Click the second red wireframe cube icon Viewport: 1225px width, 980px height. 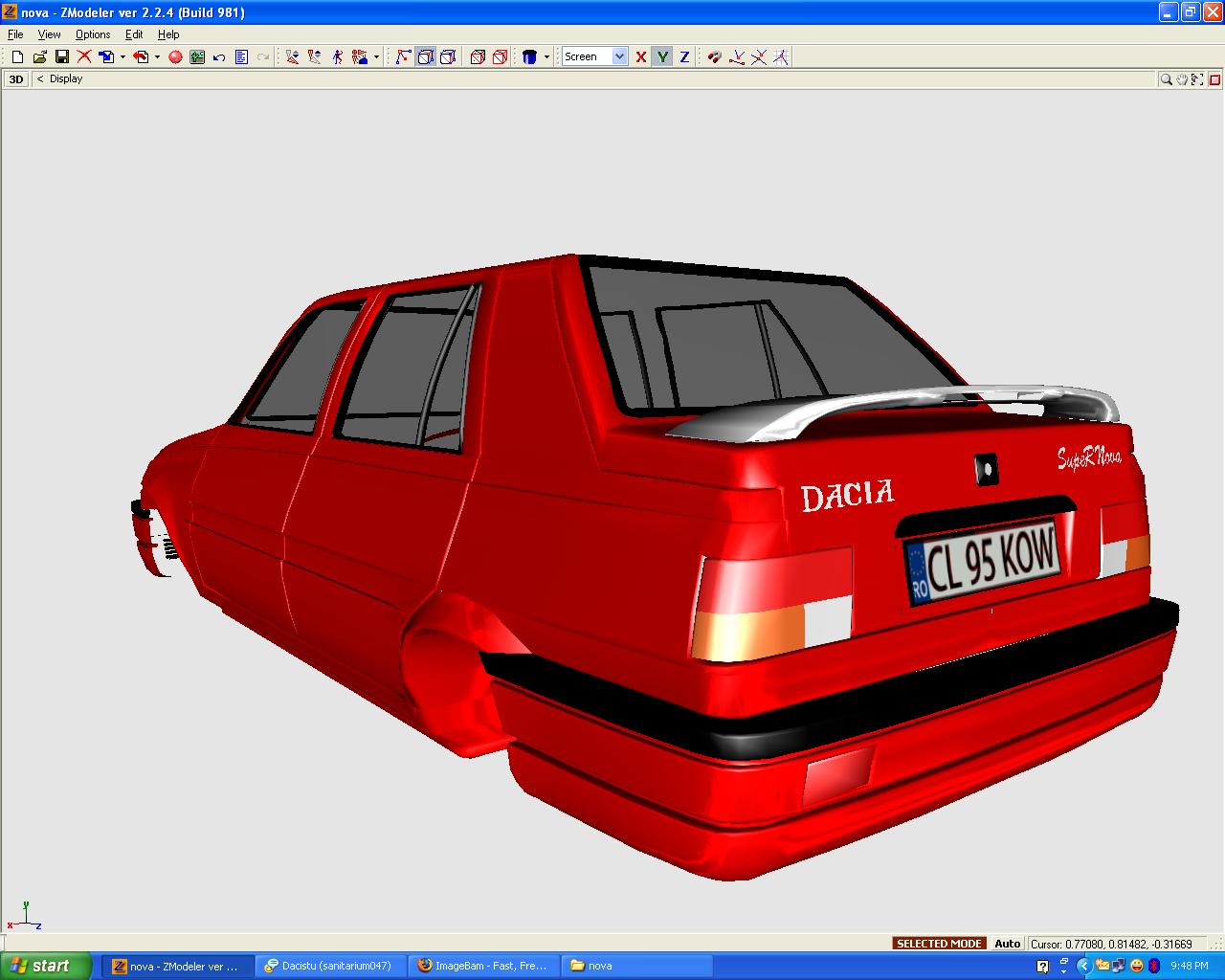pyautogui.click(x=500, y=57)
